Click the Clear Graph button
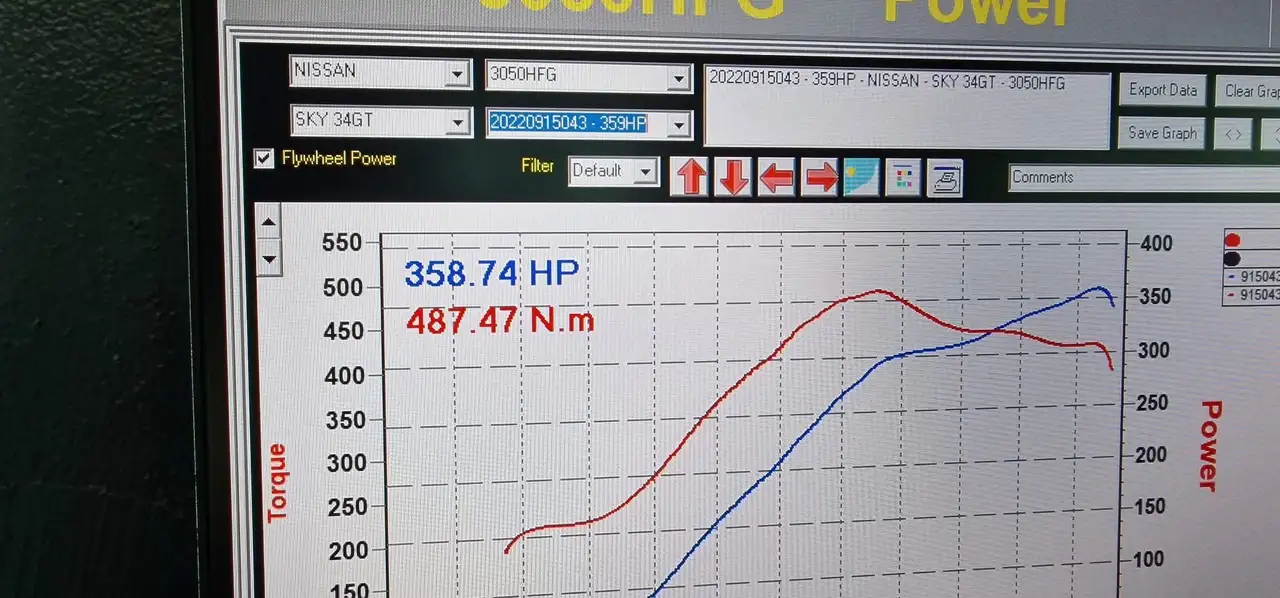Image resolution: width=1280 pixels, height=598 pixels. coord(1249,91)
